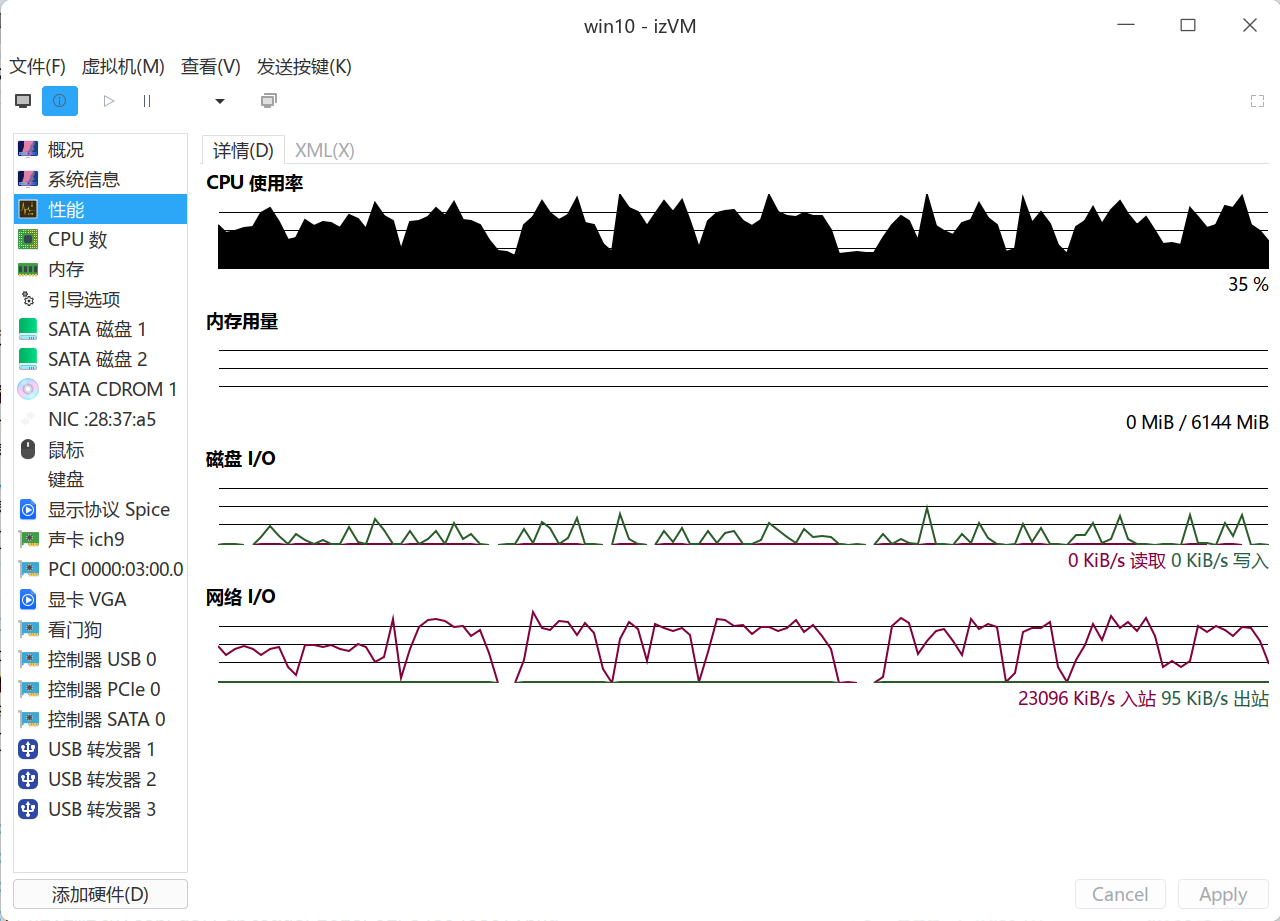Click the 内存用量 heading
The image size is (1280, 921).
242,321
